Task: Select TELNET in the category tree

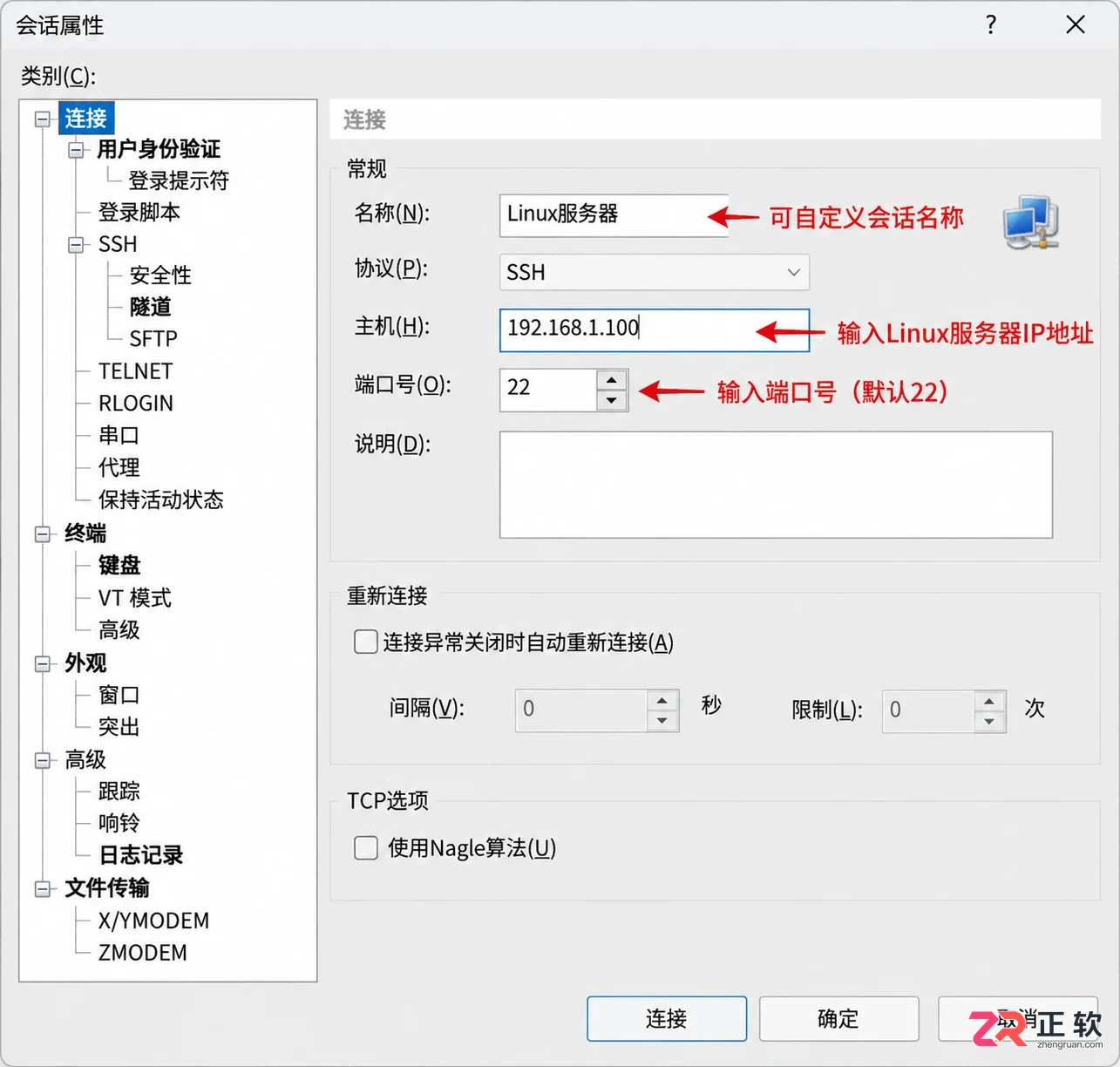Action: (136, 371)
